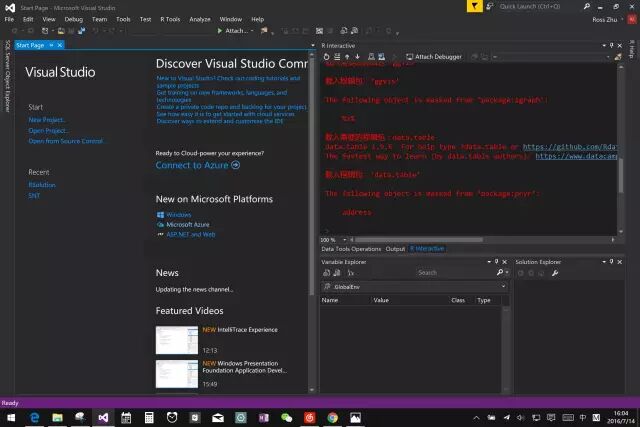640x427 pixels.
Task: Open the Debug menu
Action: coord(73,19)
